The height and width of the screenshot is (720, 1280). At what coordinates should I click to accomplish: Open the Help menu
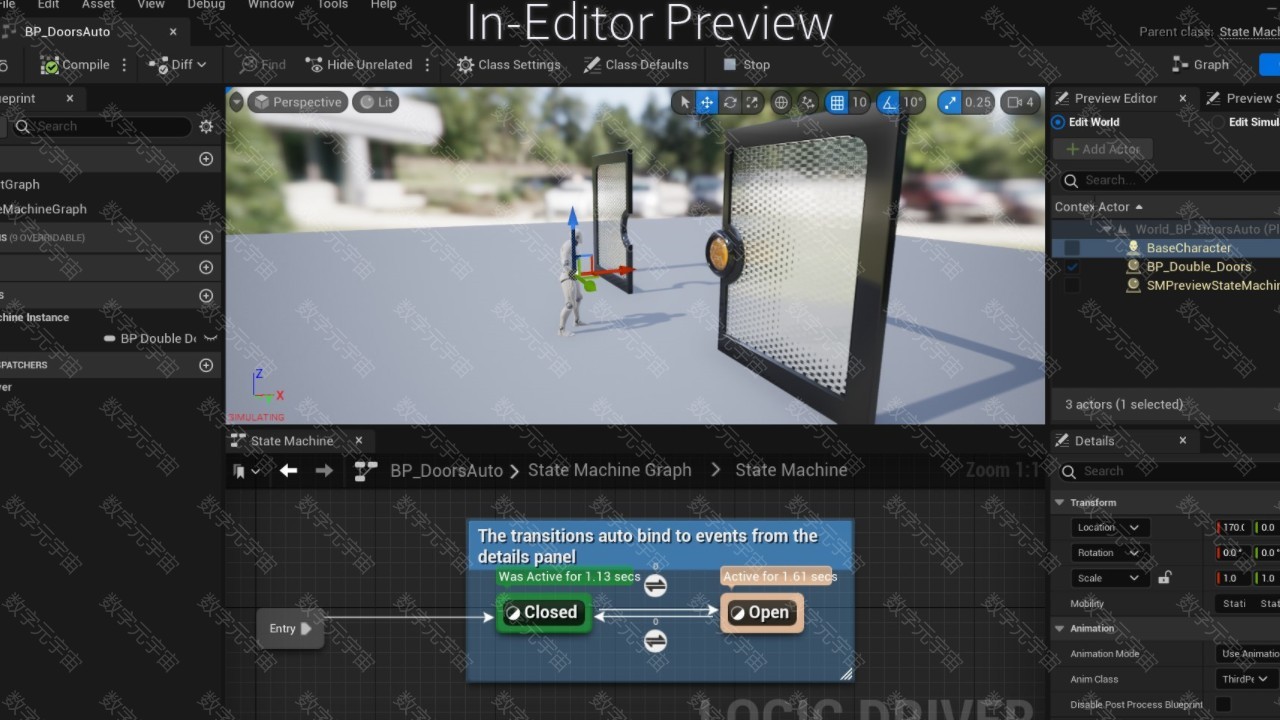click(x=384, y=5)
